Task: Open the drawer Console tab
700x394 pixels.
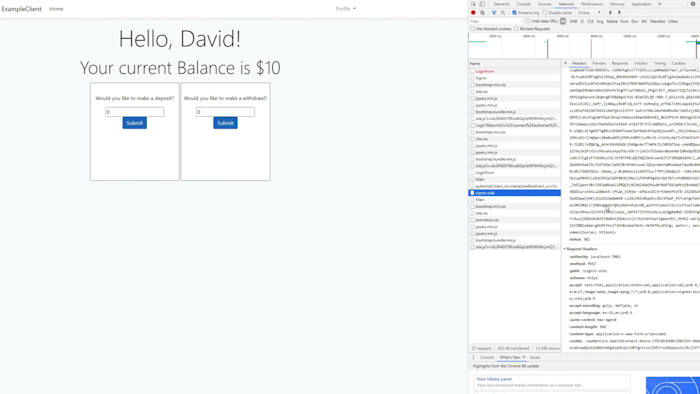Action: (487, 357)
